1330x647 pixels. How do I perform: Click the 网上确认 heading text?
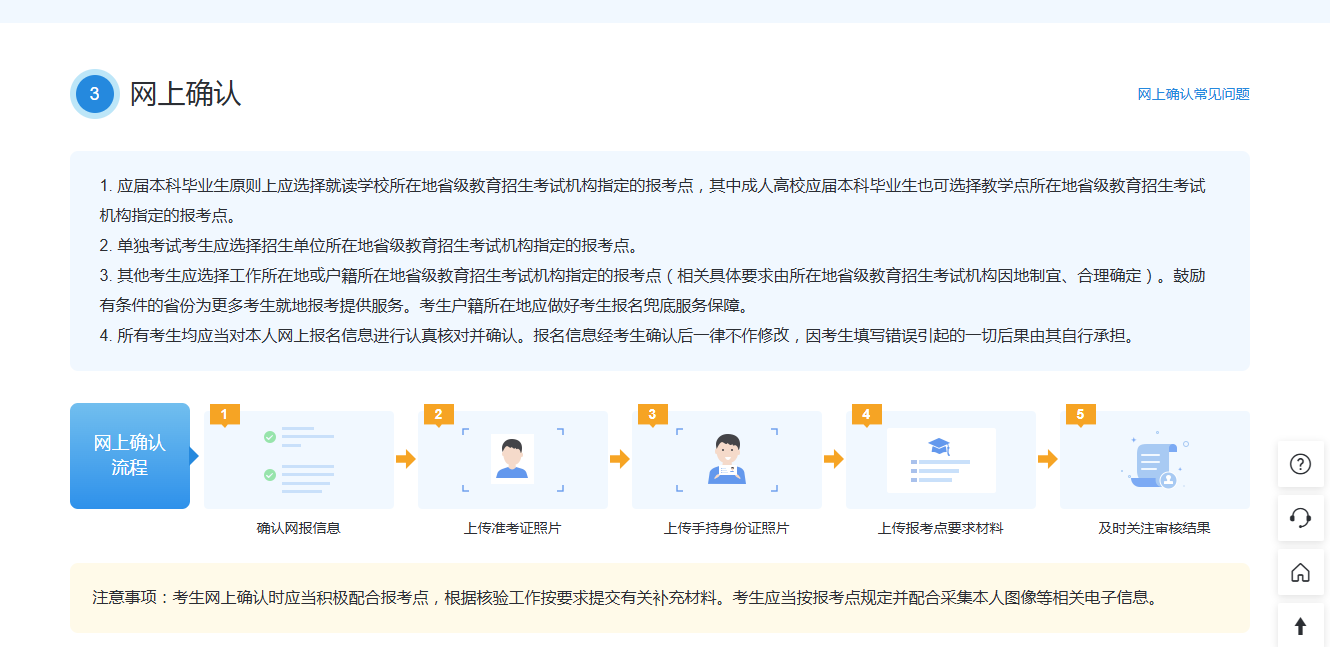click(185, 92)
